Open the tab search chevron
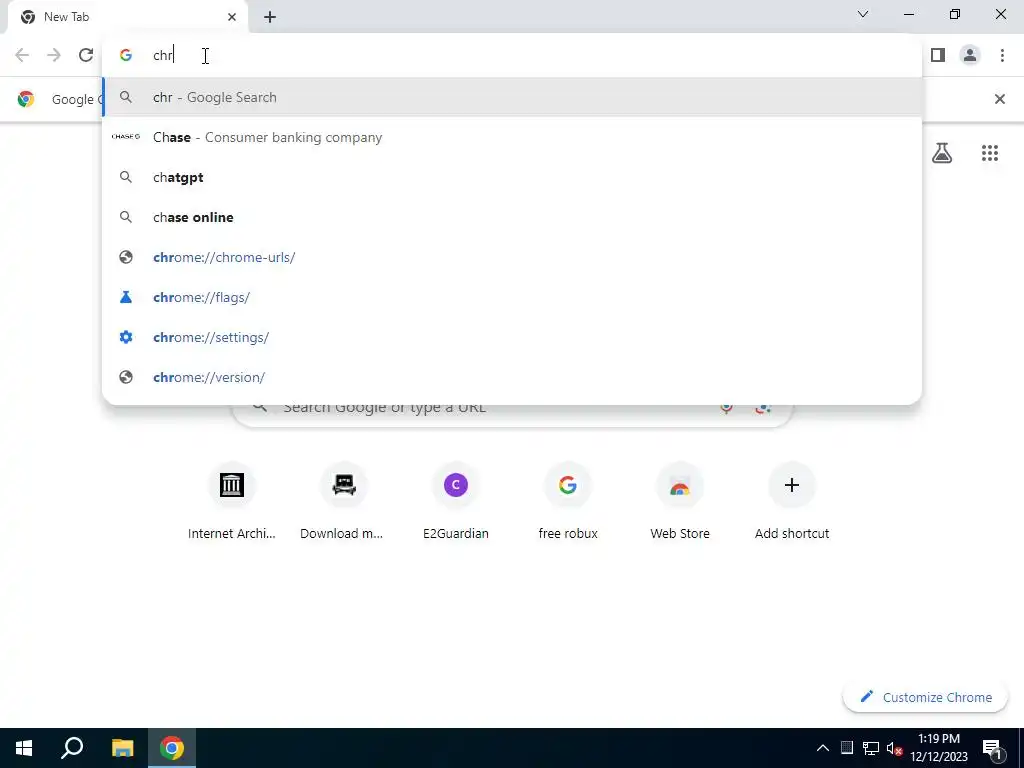Image resolution: width=1024 pixels, height=768 pixels. [x=863, y=14]
